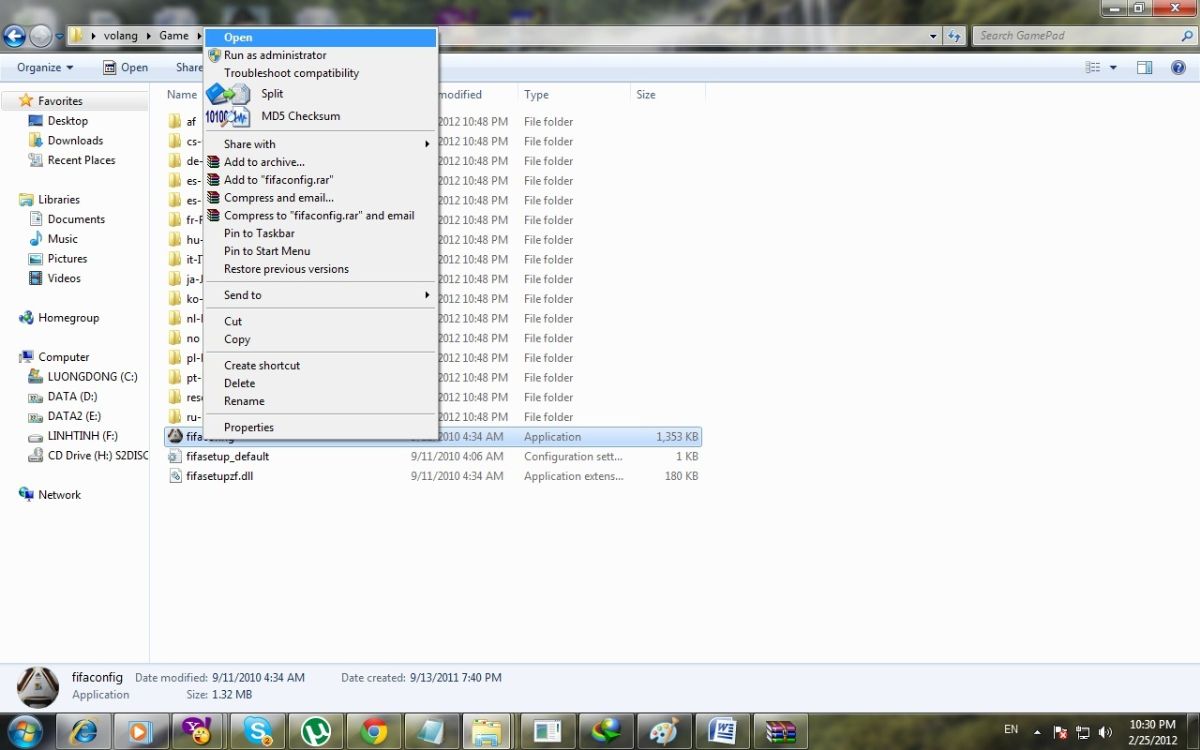Open the change view dropdown arrow
The width and height of the screenshot is (1200, 750).
click(1113, 68)
